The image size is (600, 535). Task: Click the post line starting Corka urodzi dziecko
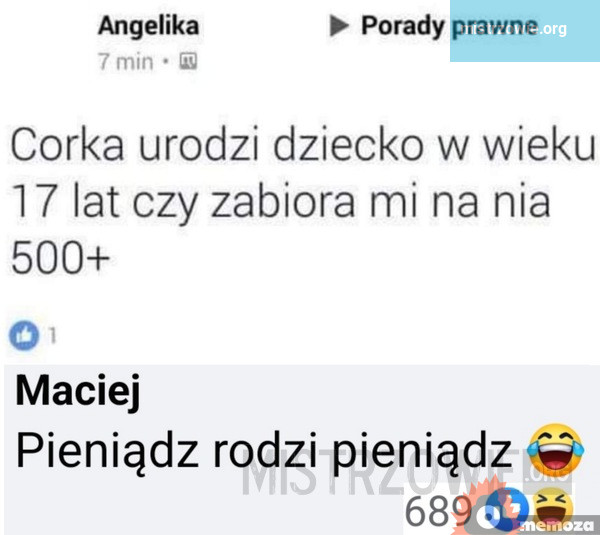pyautogui.click(x=302, y=145)
